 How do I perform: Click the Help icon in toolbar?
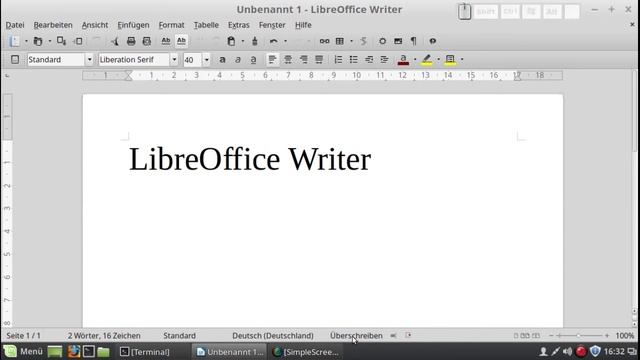click(433, 41)
